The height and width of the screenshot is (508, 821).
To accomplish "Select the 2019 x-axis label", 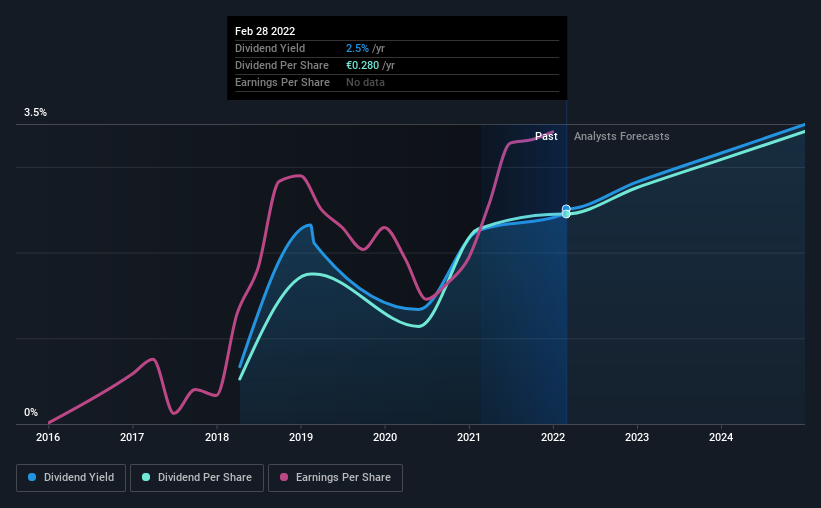I will click(x=301, y=437).
